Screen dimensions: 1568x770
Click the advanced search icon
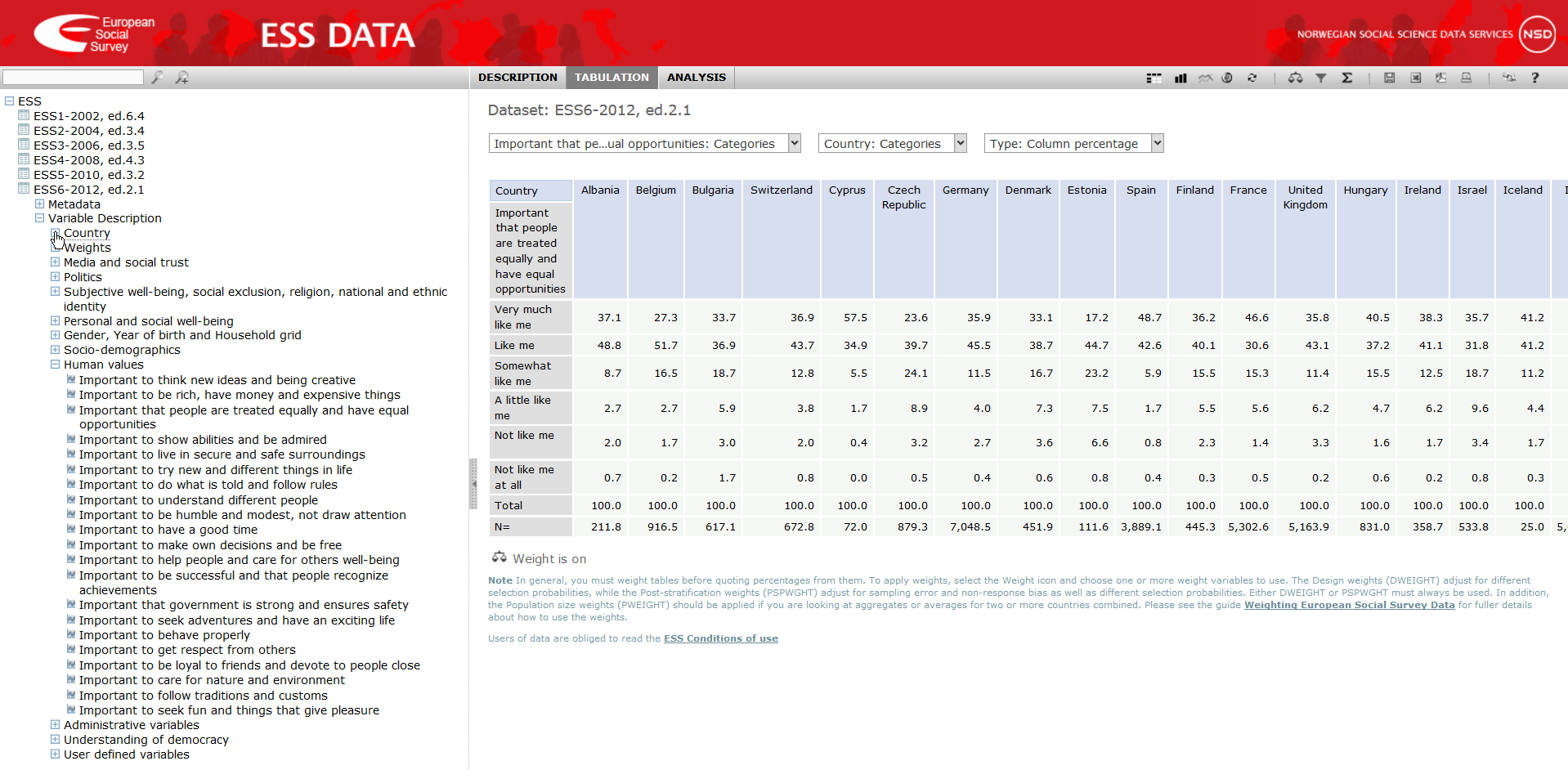click(182, 77)
